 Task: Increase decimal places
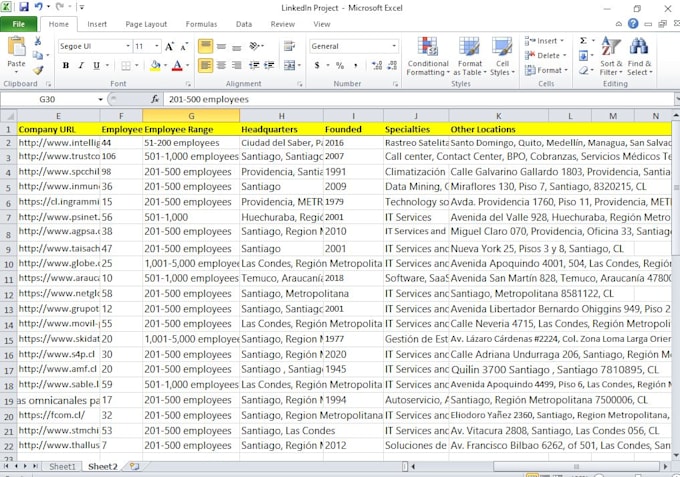pyautogui.click(x=377, y=65)
